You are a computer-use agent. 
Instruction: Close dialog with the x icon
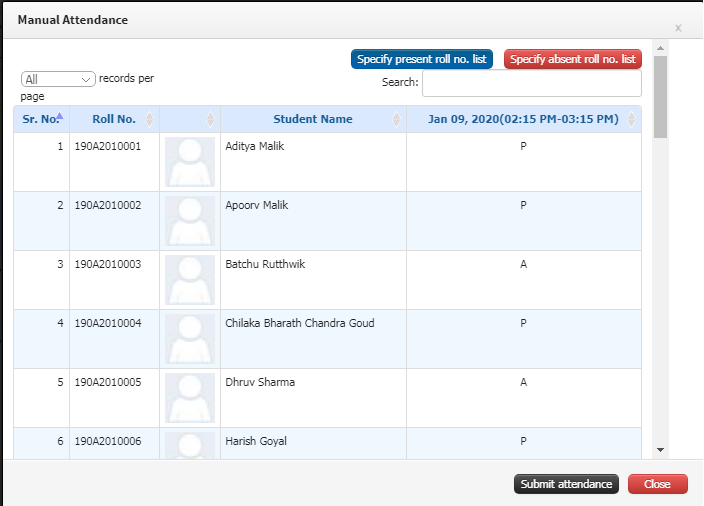678,28
